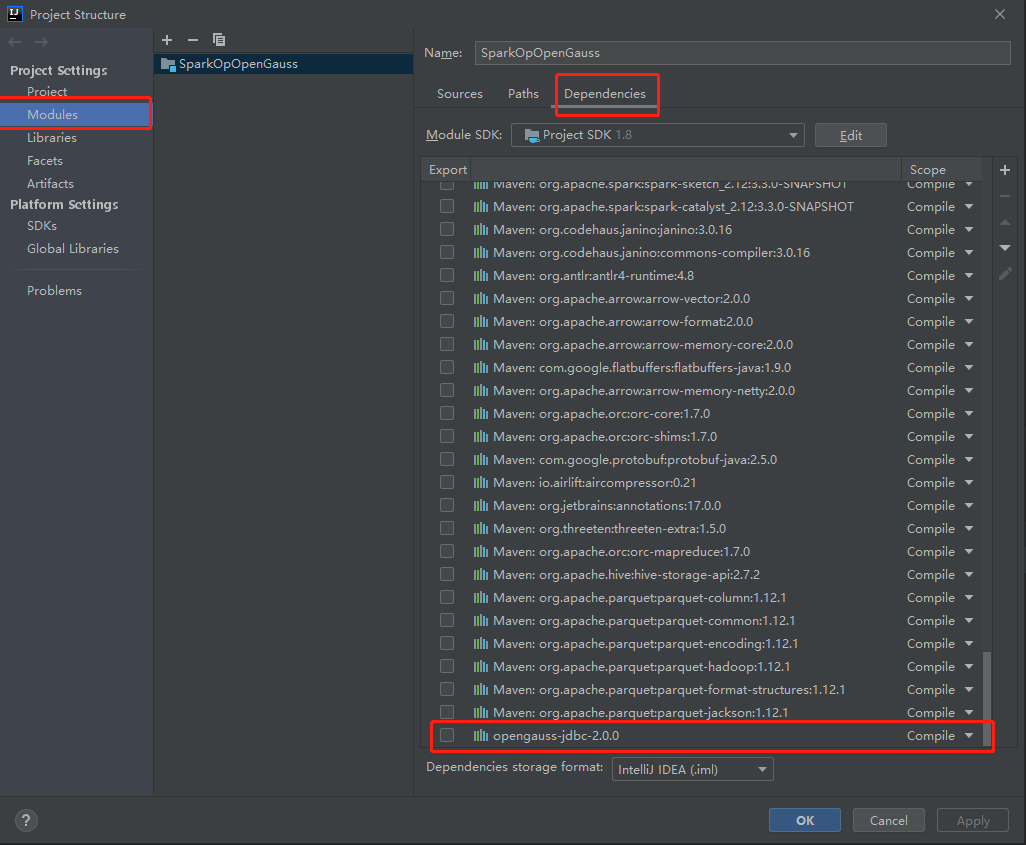The image size is (1026, 845).
Task: Click the Remove module minus icon
Action: (x=192, y=40)
